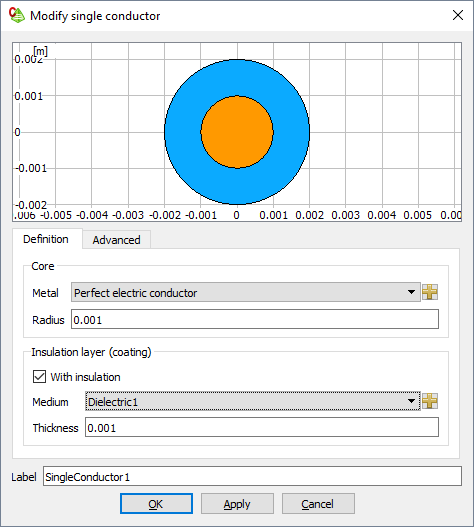Image resolution: width=474 pixels, height=527 pixels.
Task: Click the insulation Thickness input field
Action: point(262,428)
